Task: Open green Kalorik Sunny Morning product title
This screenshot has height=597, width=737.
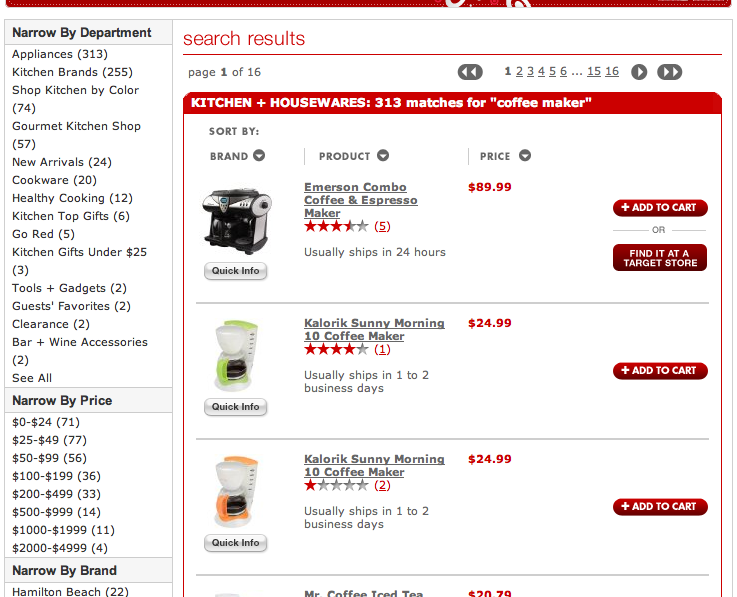Action: (374, 330)
